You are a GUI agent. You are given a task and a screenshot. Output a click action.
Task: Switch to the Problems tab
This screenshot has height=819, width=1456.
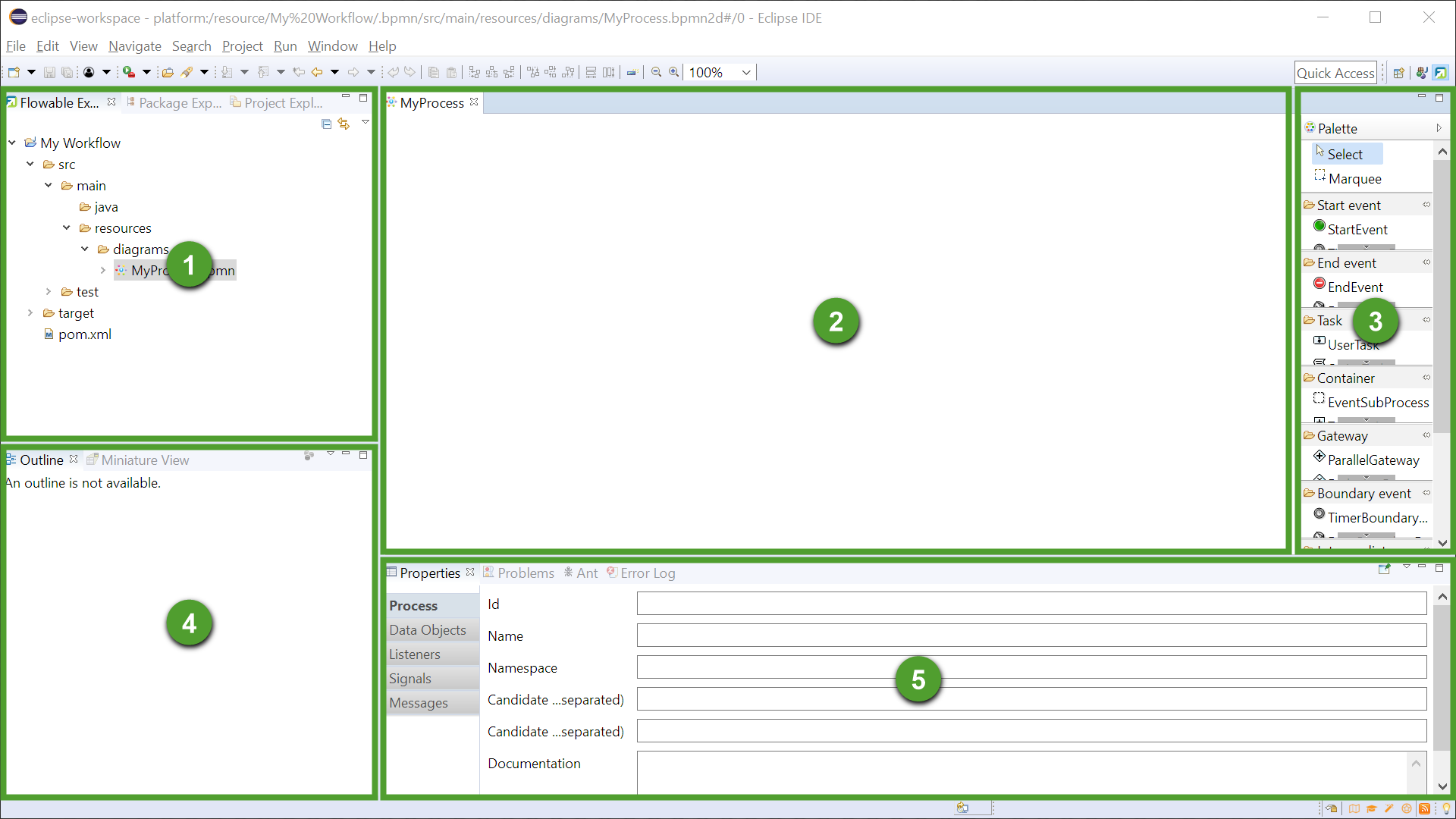[x=526, y=573]
